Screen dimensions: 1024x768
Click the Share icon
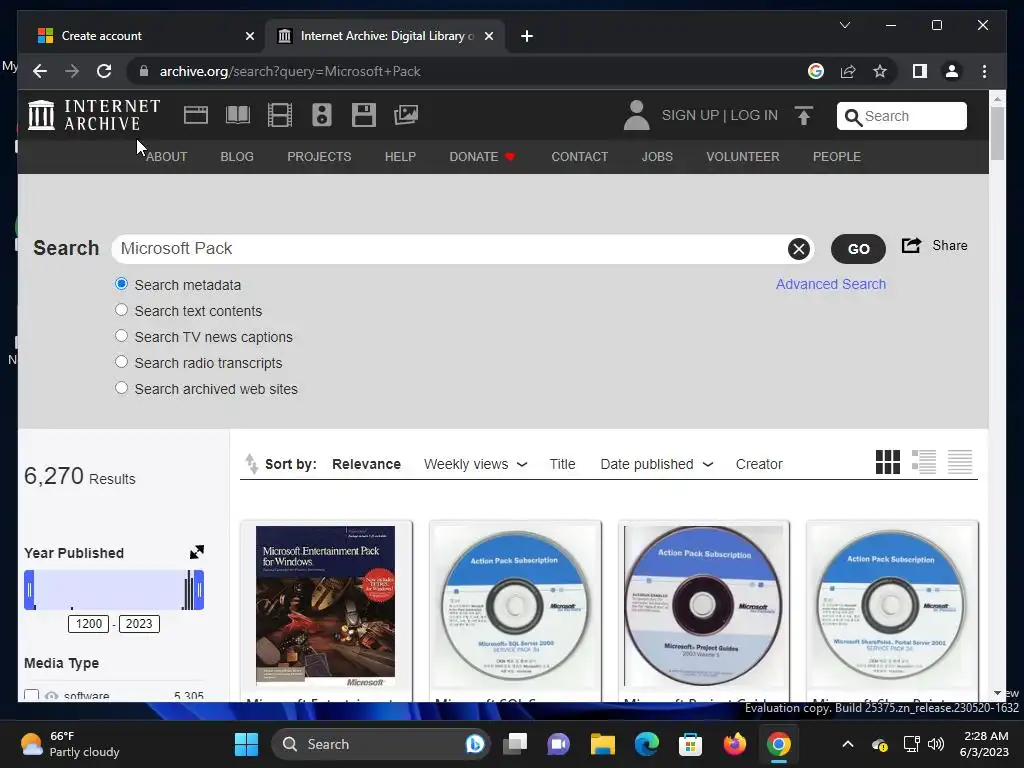tap(911, 246)
